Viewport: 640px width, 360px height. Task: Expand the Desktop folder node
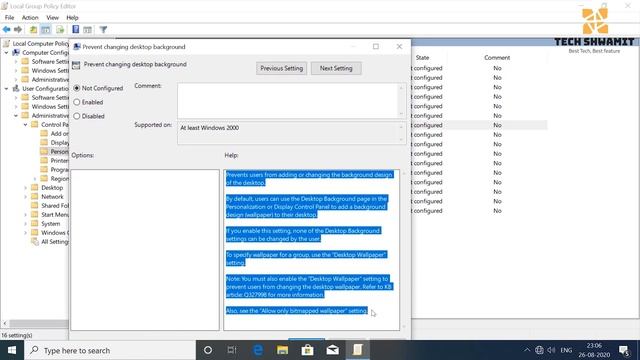coord(25,188)
